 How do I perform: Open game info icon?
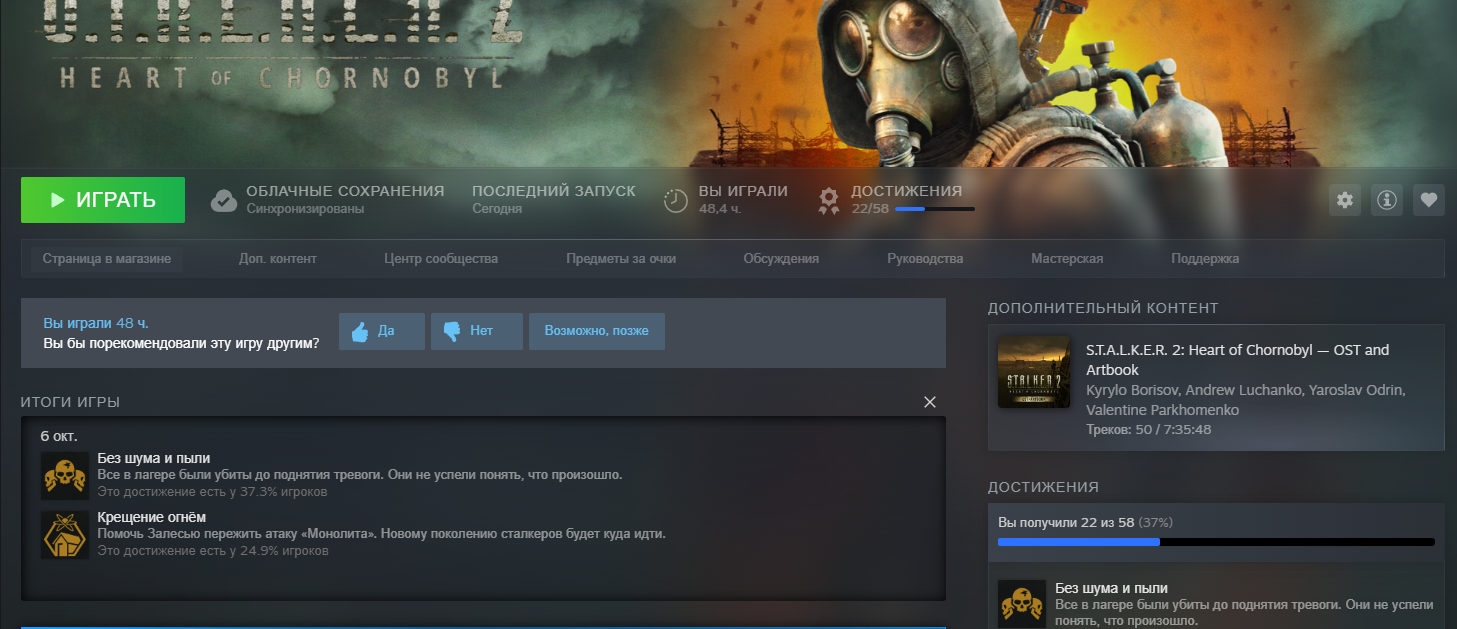(1387, 200)
